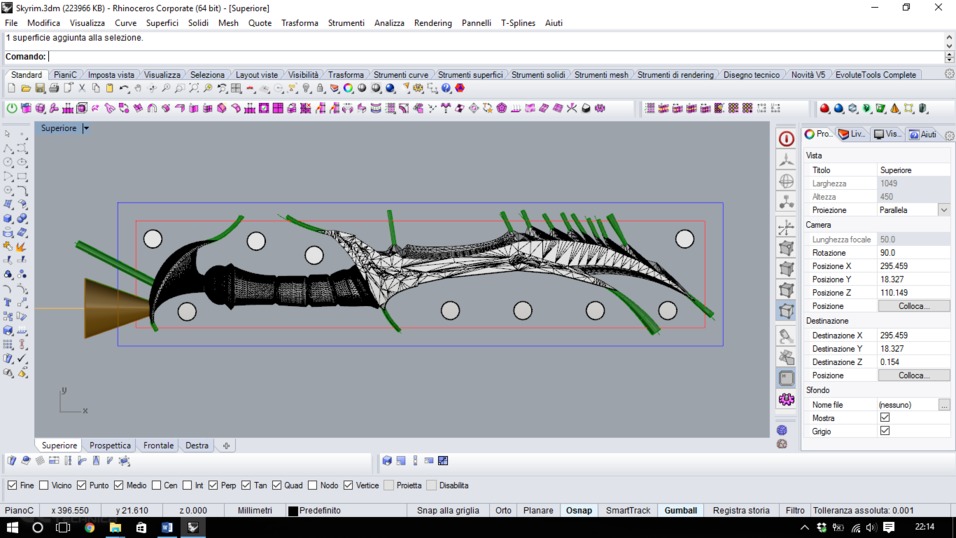The image size is (956, 538).
Task: Click the red sphere rendering icon
Action: click(x=824, y=108)
